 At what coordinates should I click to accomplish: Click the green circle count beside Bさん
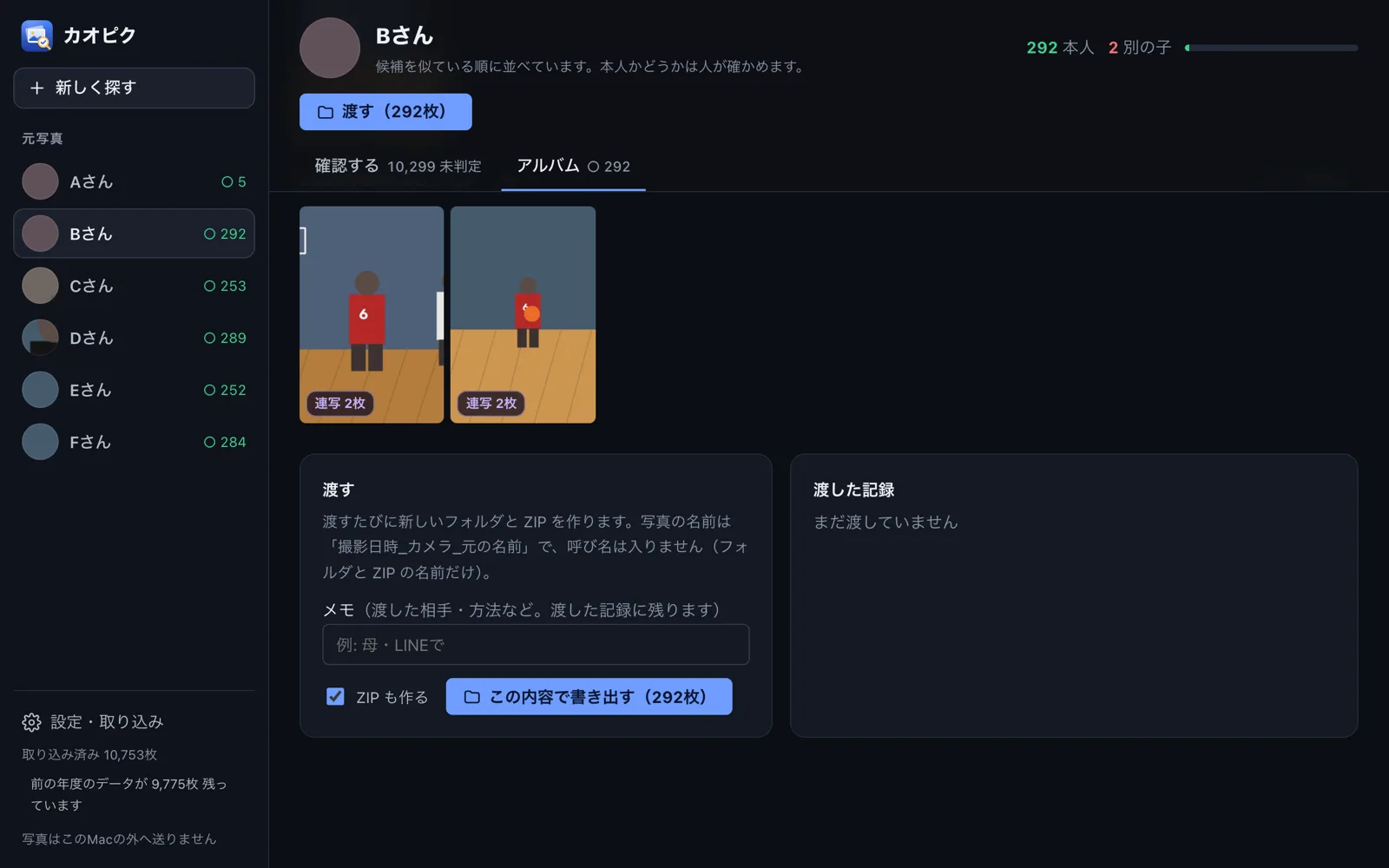click(x=225, y=233)
